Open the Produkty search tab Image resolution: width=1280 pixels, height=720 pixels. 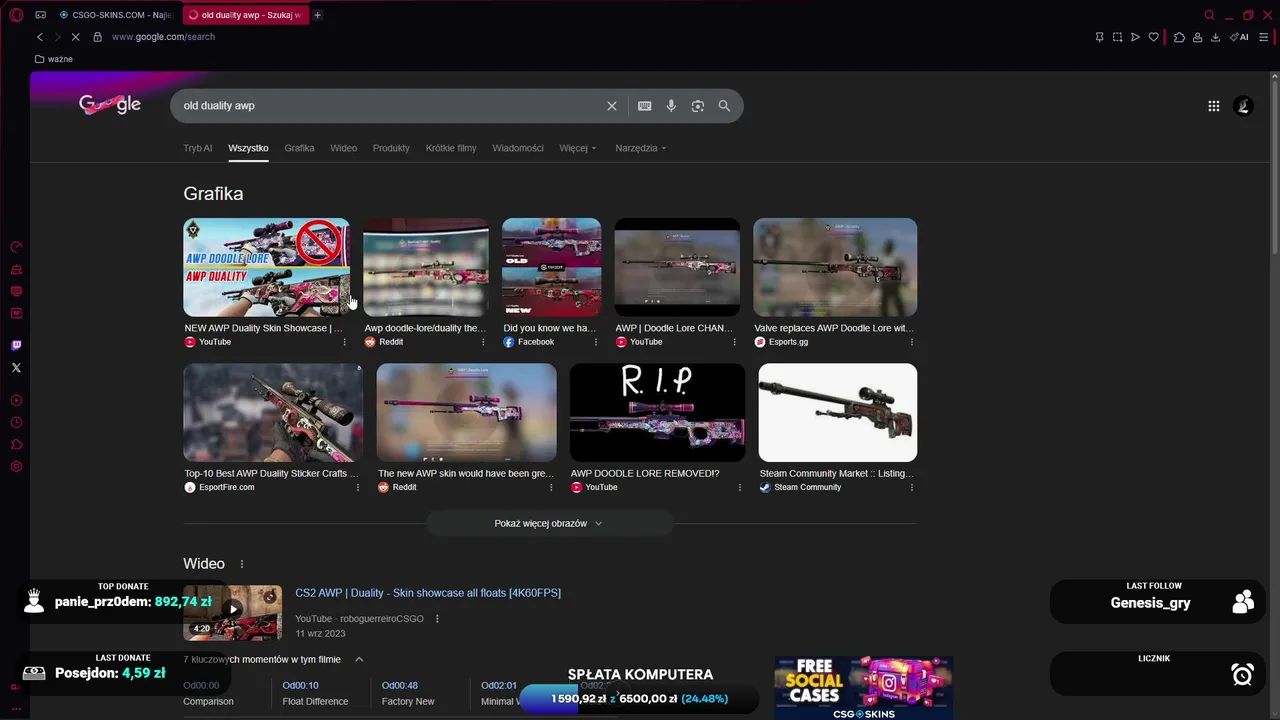(x=391, y=148)
